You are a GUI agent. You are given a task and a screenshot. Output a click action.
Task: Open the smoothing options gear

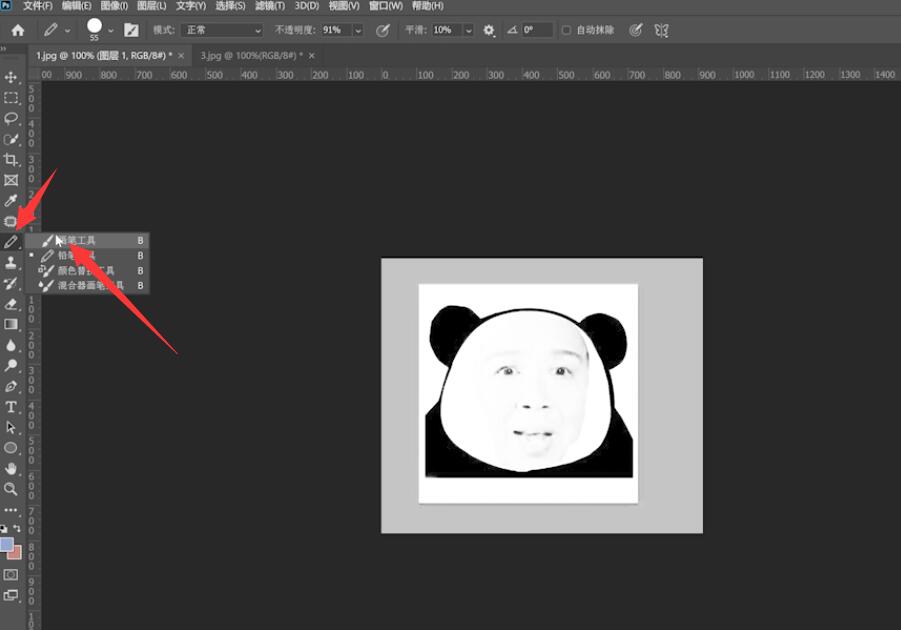pos(488,30)
